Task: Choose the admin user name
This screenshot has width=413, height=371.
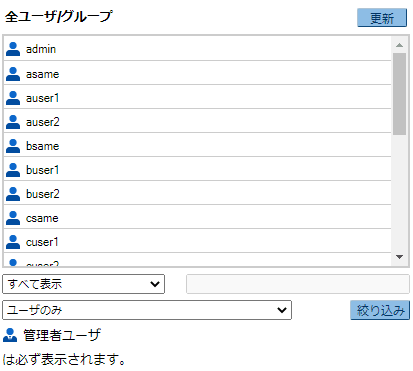Action: pos(41,49)
